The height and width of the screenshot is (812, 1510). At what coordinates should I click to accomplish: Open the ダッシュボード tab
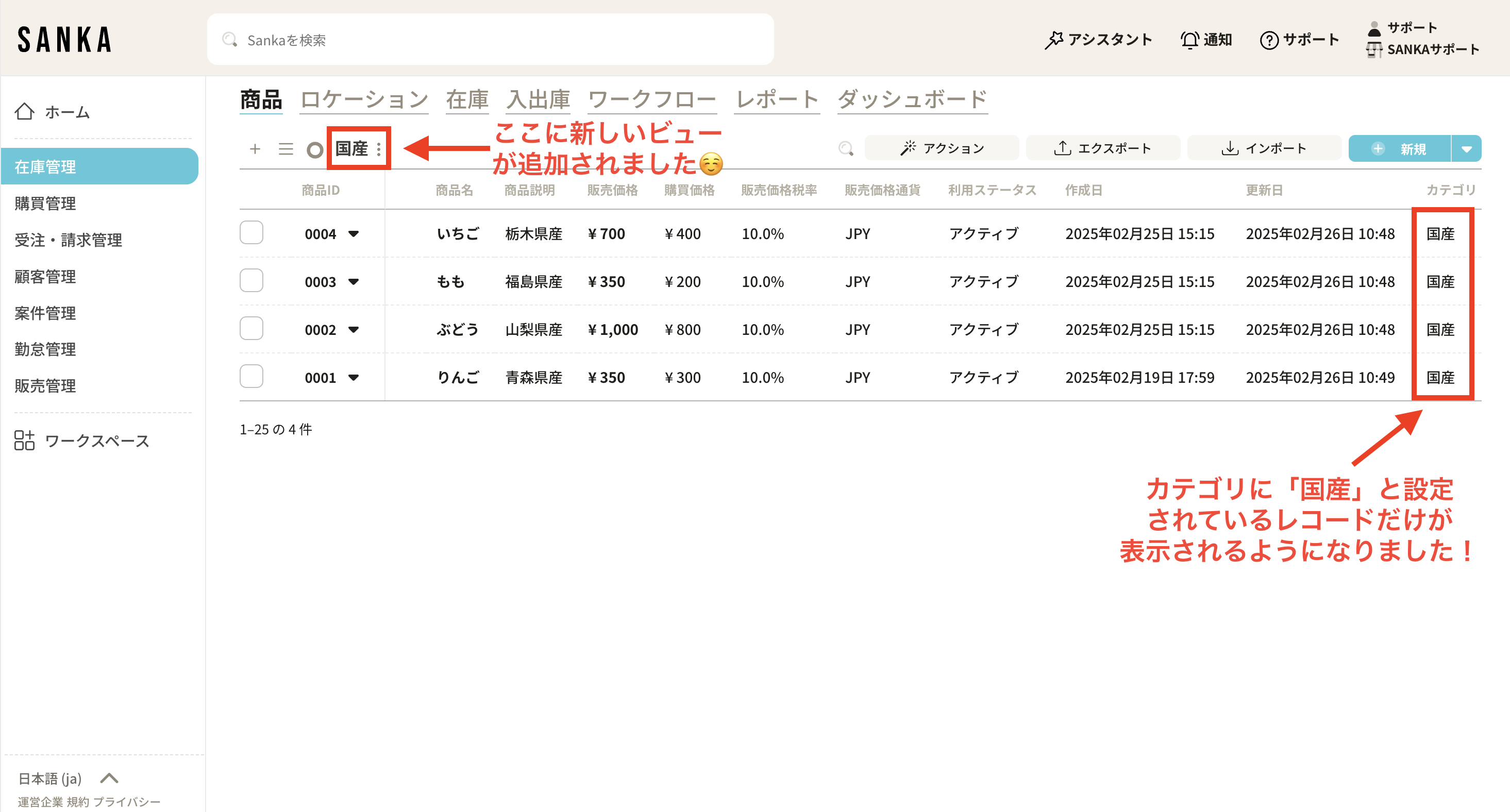point(912,99)
